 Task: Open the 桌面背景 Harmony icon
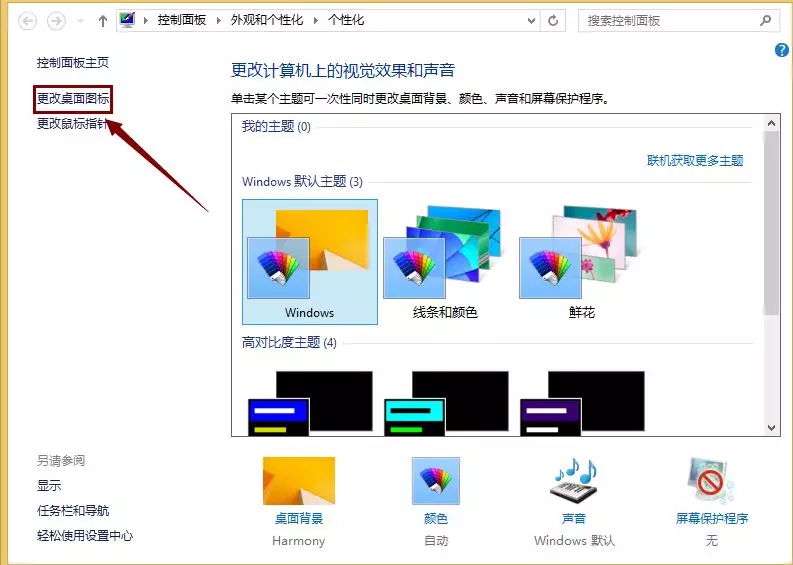click(x=299, y=481)
